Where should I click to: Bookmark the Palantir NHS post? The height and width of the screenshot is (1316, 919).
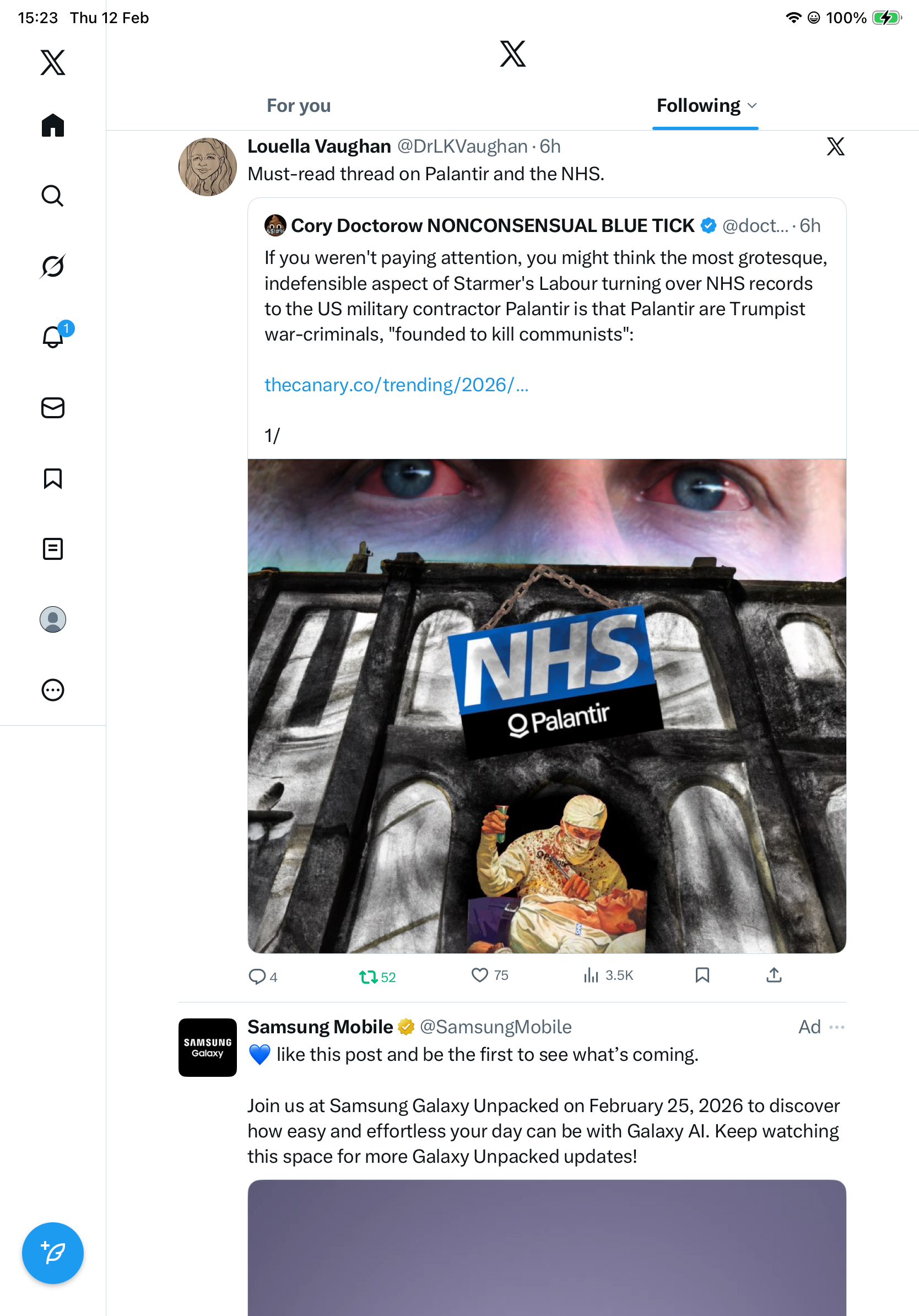pos(702,975)
